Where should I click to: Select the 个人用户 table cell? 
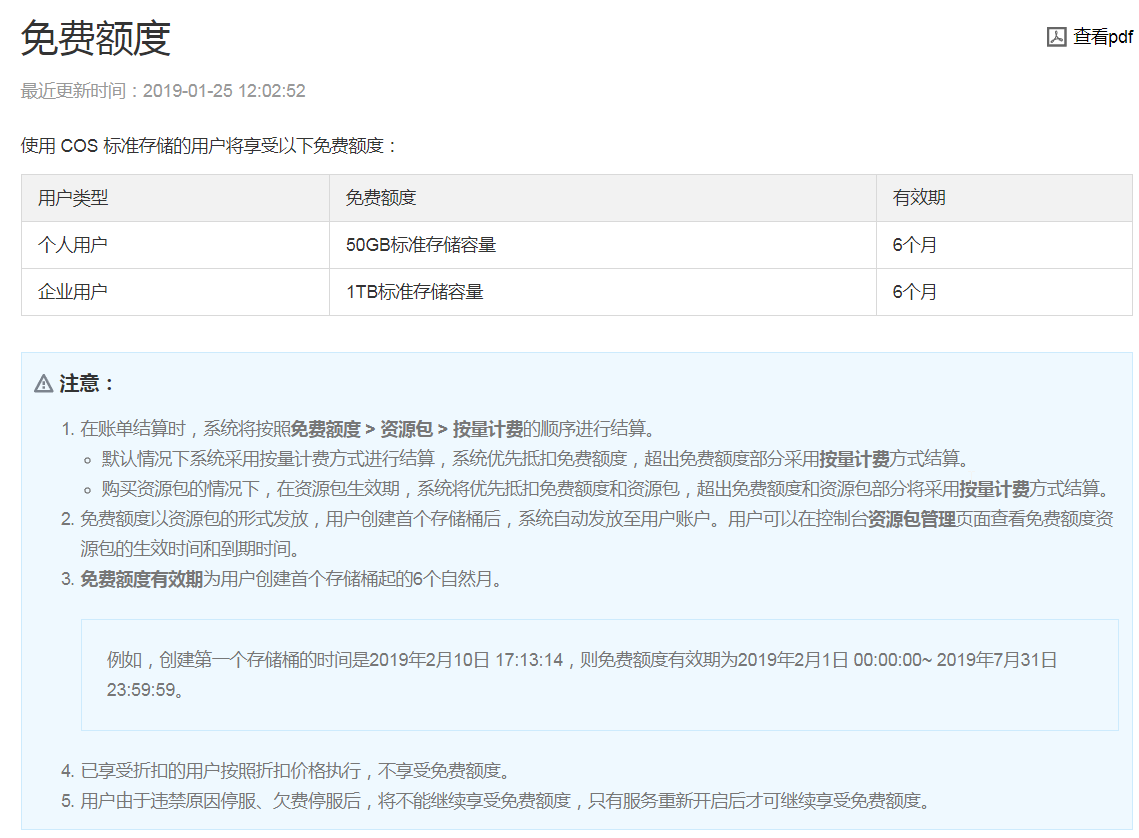(x=175, y=245)
